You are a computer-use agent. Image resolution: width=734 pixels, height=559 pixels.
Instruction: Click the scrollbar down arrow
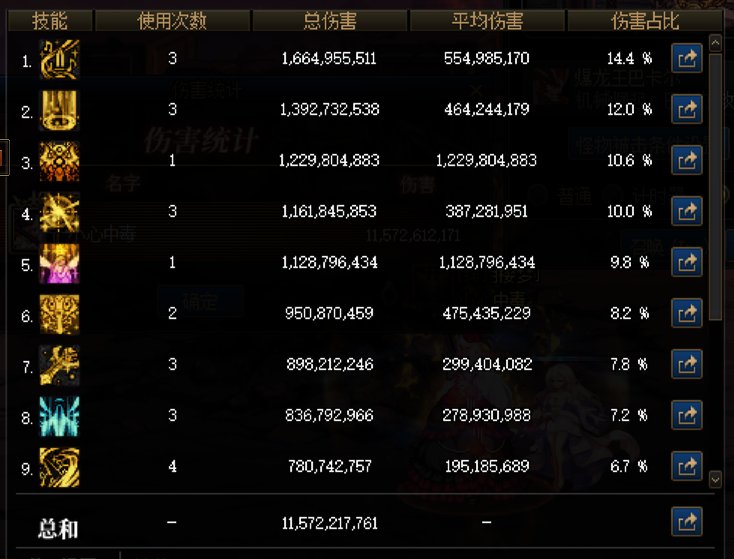[x=715, y=479]
